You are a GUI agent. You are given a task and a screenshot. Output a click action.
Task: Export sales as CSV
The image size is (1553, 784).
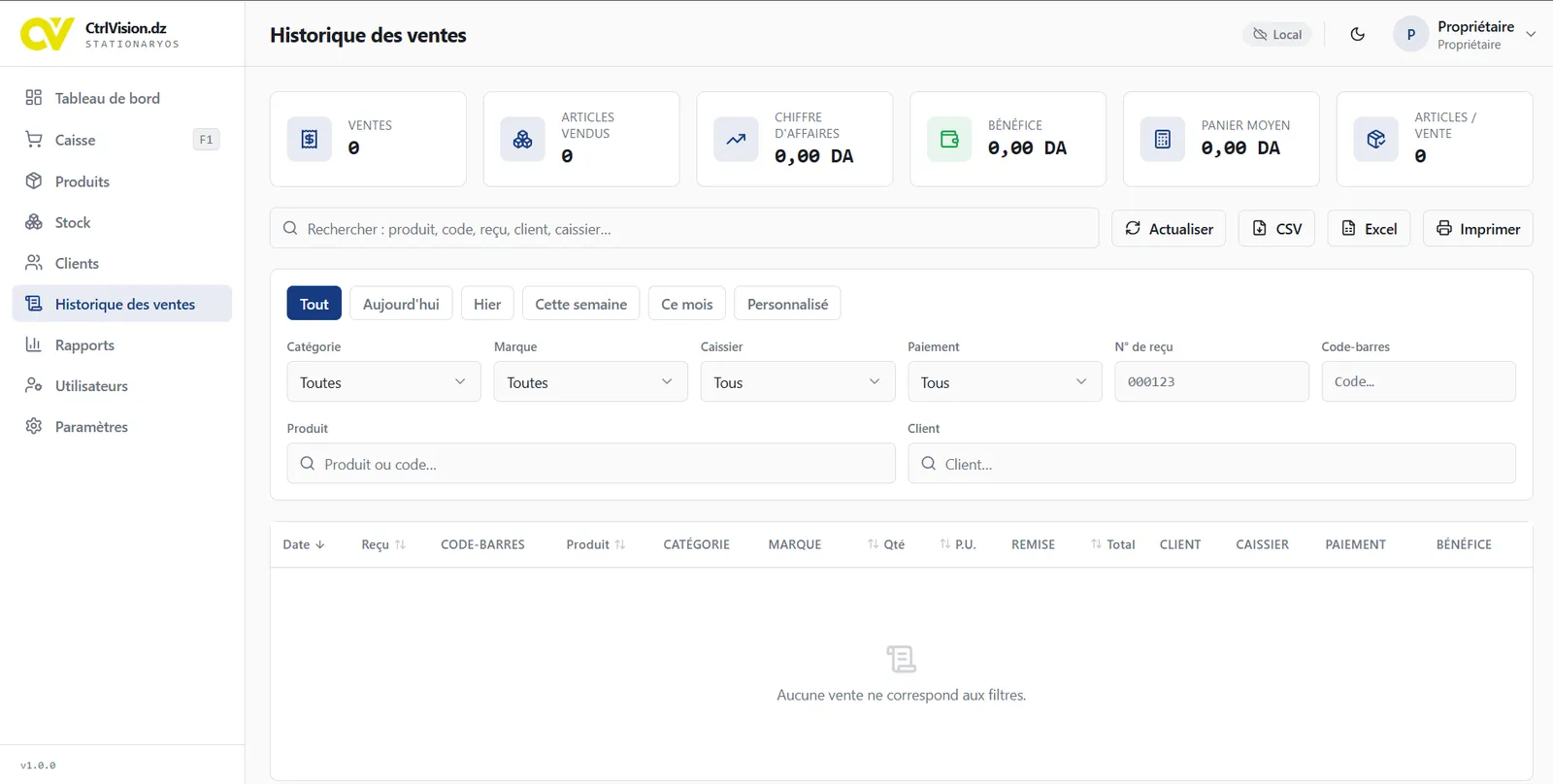(1276, 228)
